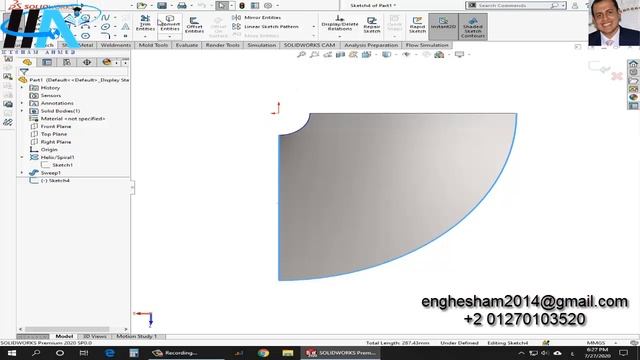Open the Motion Study 1 tab

tap(137, 336)
